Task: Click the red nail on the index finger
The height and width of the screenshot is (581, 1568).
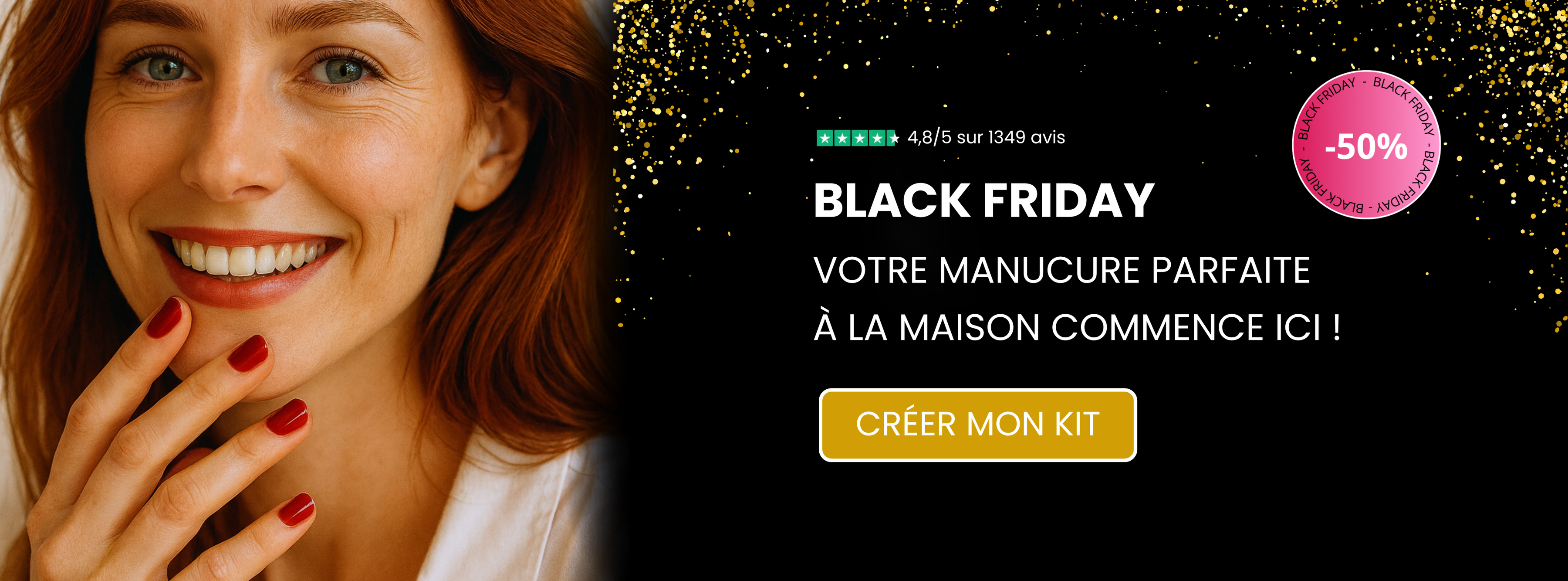Action: [164, 317]
